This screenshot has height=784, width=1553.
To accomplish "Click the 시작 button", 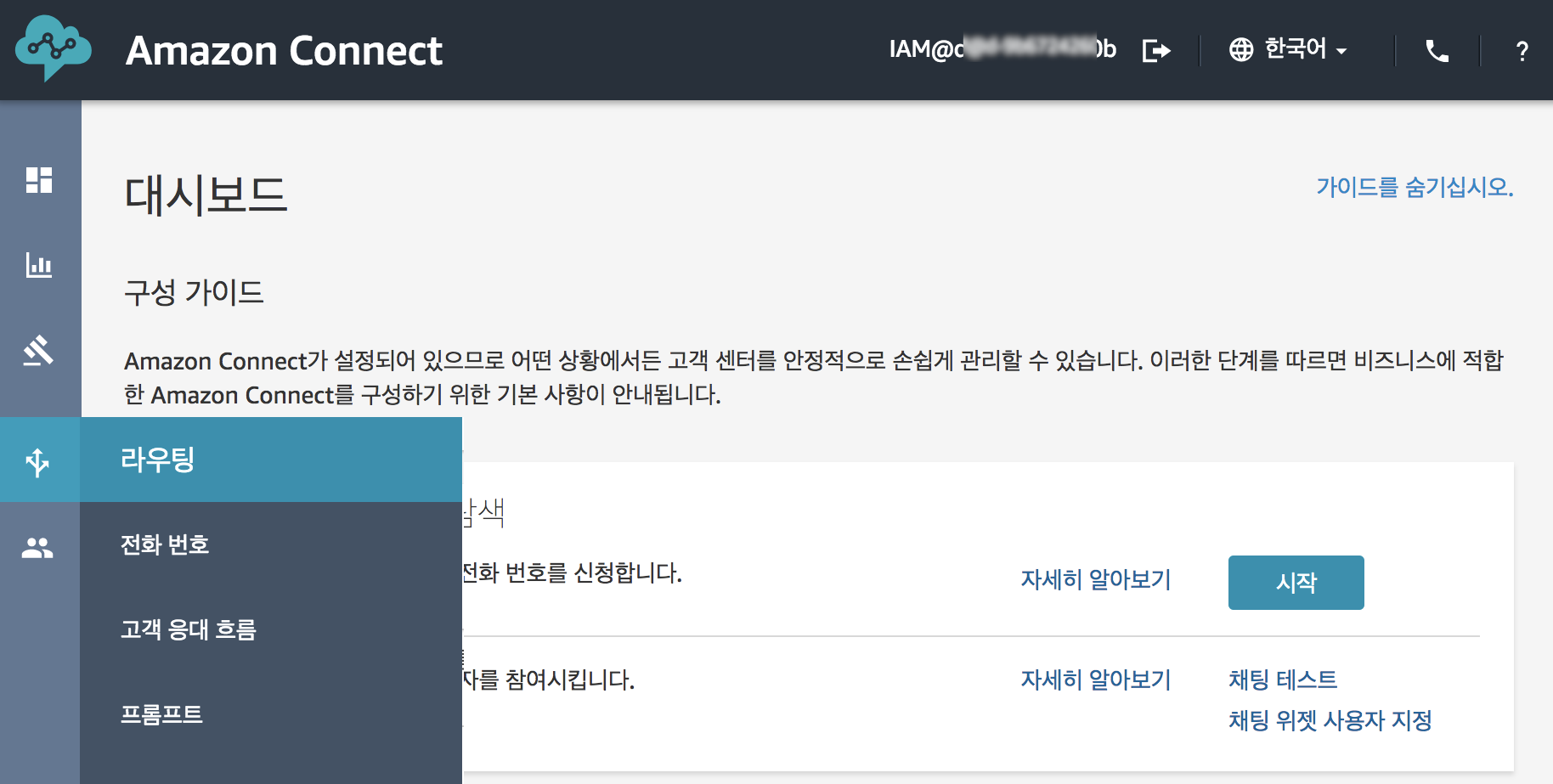I will 1296,583.
